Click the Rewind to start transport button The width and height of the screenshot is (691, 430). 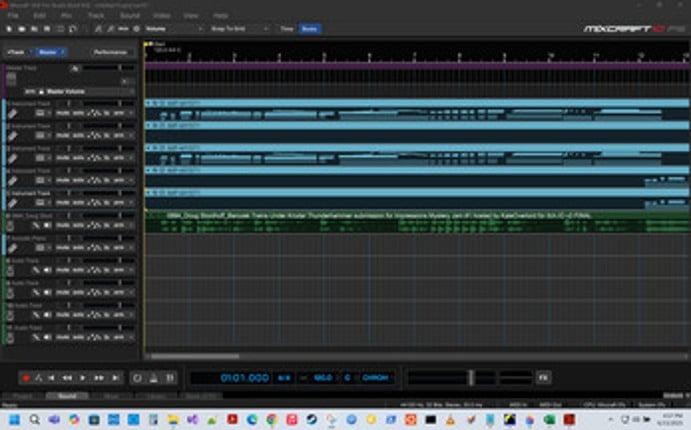point(53,378)
